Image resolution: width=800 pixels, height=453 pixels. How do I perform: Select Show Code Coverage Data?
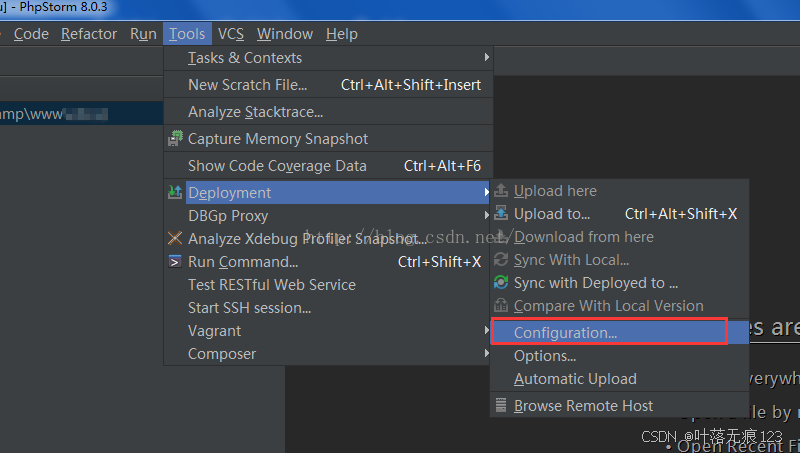click(328, 166)
